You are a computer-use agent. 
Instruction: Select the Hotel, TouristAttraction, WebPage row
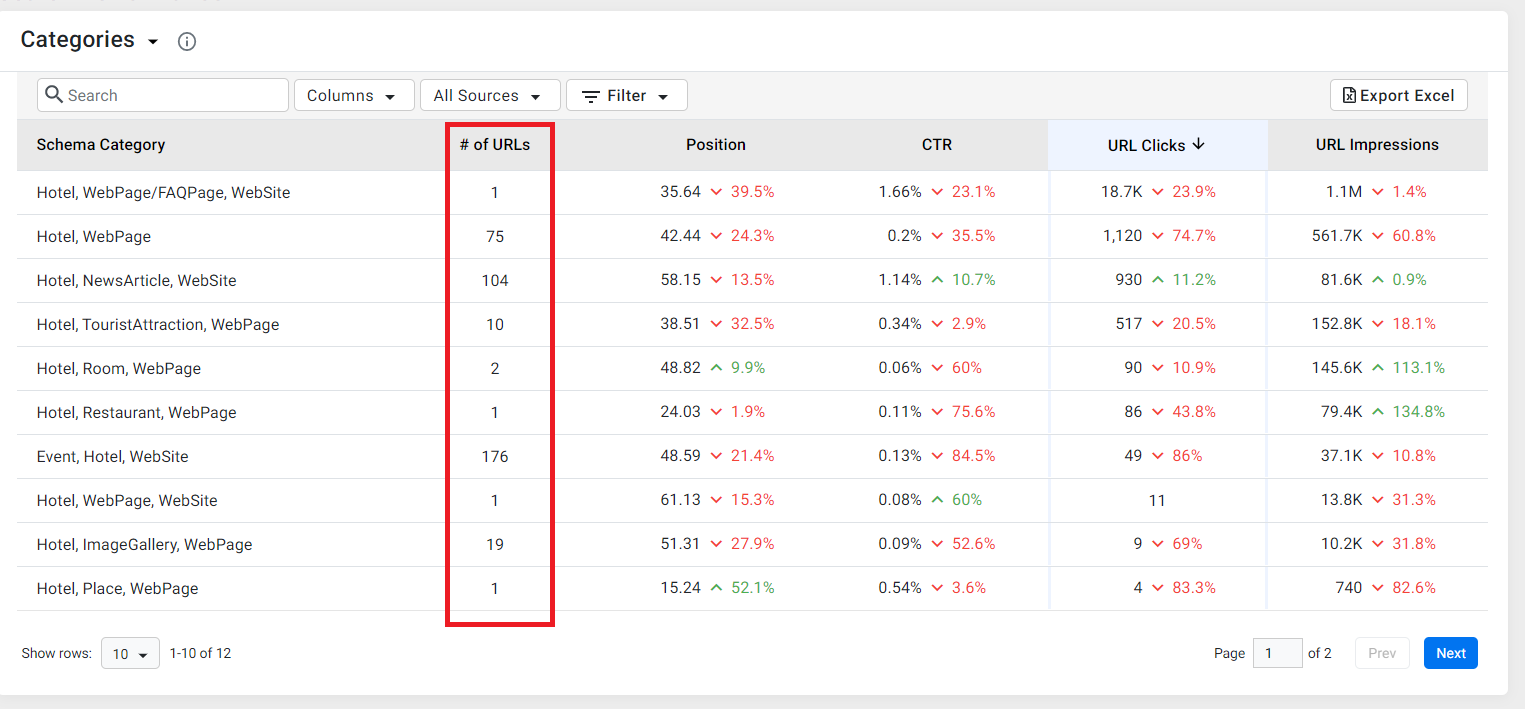(752, 324)
